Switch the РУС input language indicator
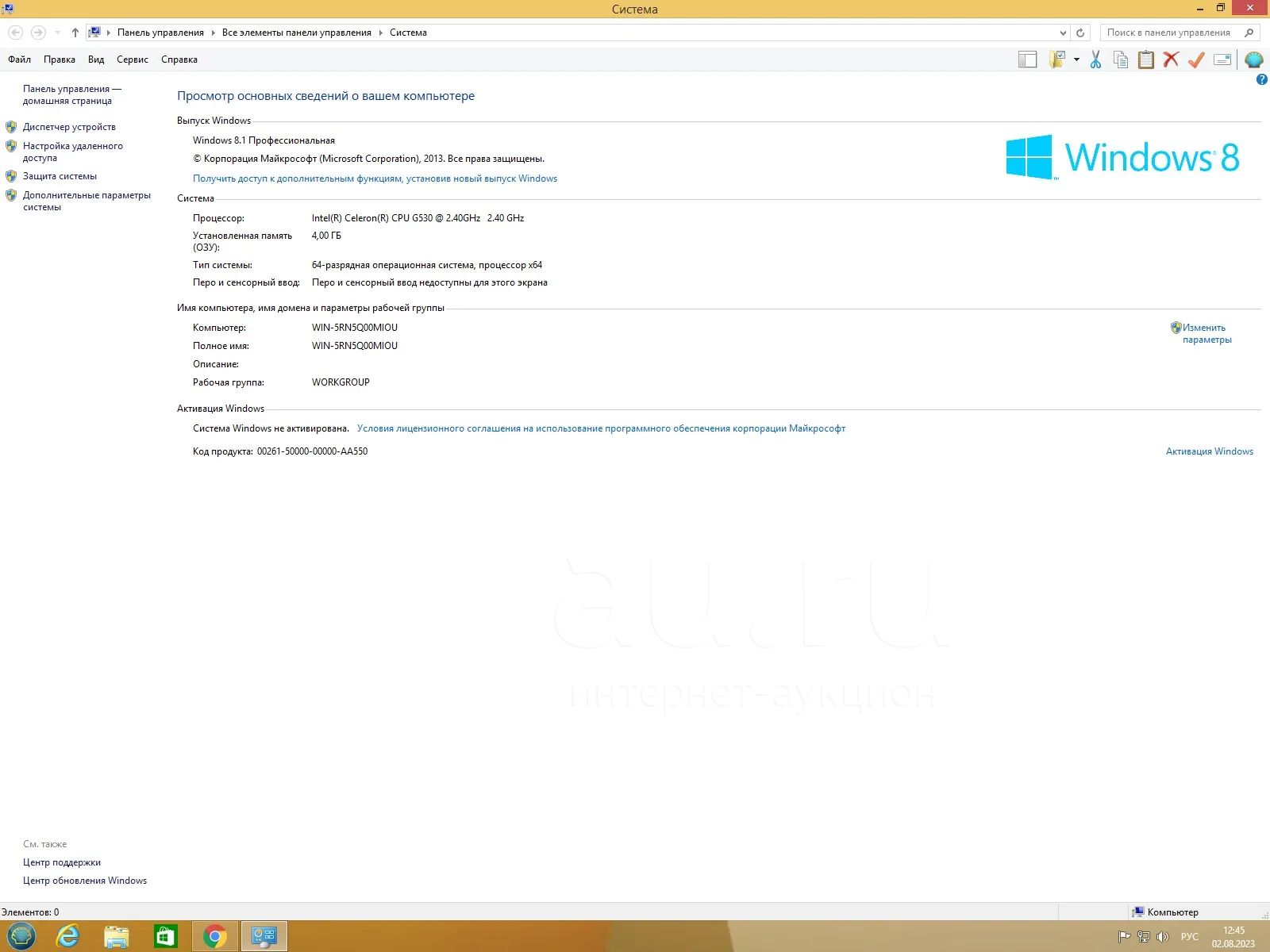The height and width of the screenshot is (952, 1270). 1189,937
